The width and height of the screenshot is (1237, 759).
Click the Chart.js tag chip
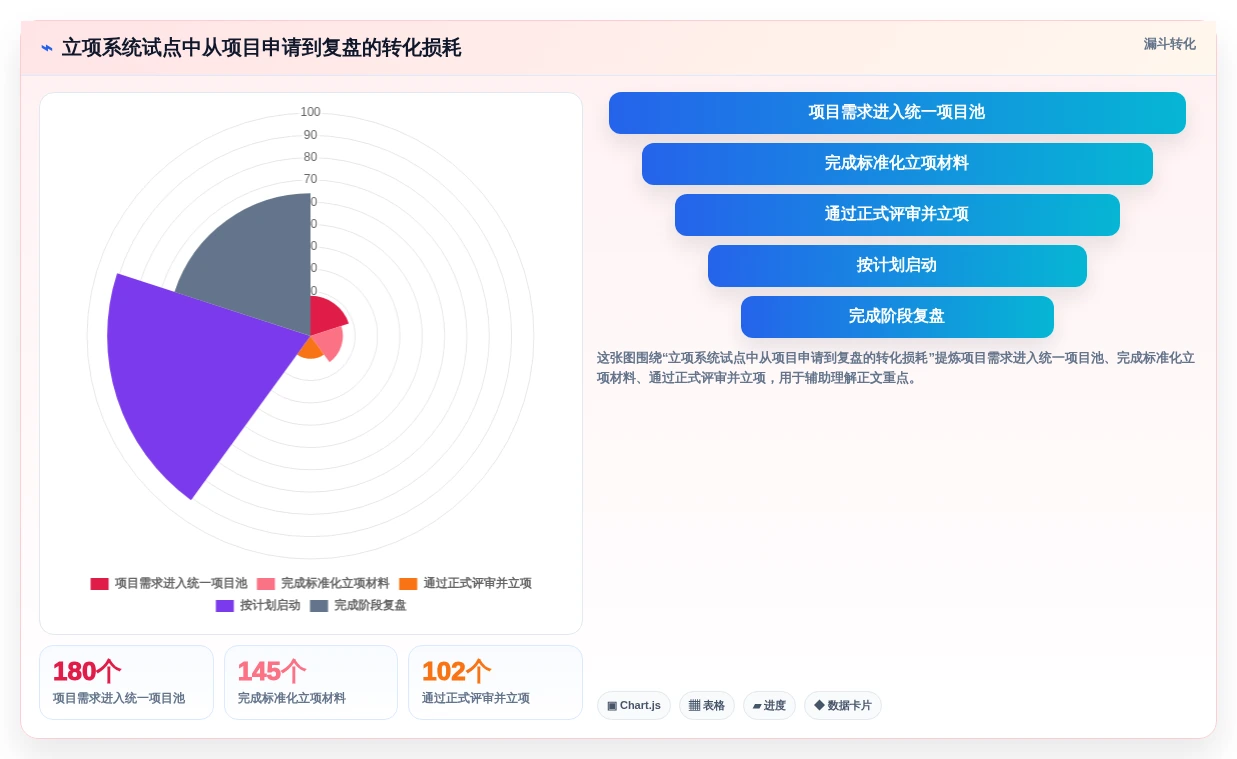click(x=634, y=706)
